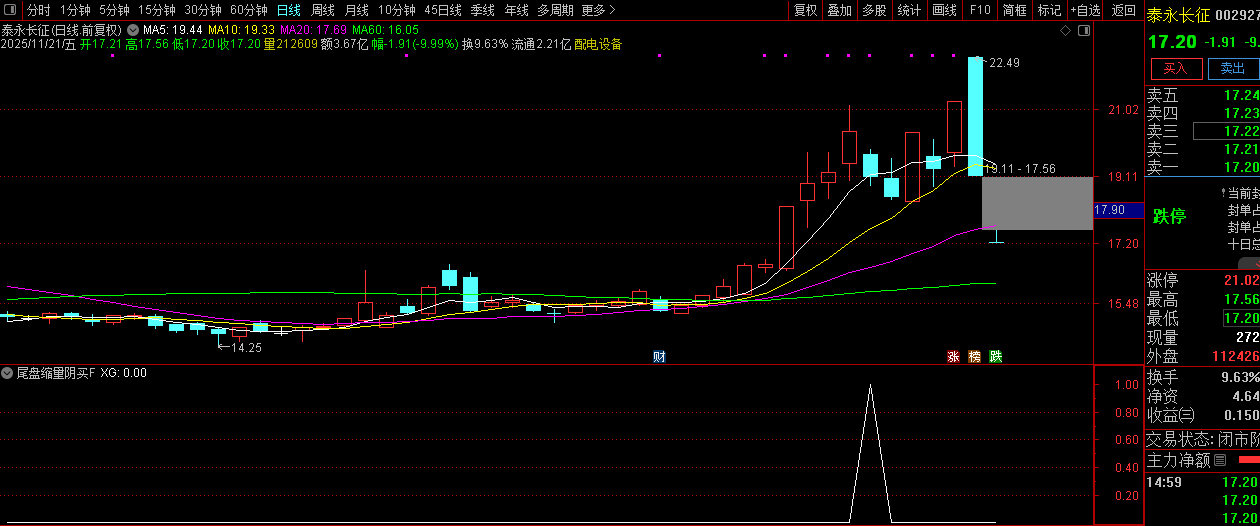
Task: Click the diamond icon above the chart
Action: [1065, 31]
